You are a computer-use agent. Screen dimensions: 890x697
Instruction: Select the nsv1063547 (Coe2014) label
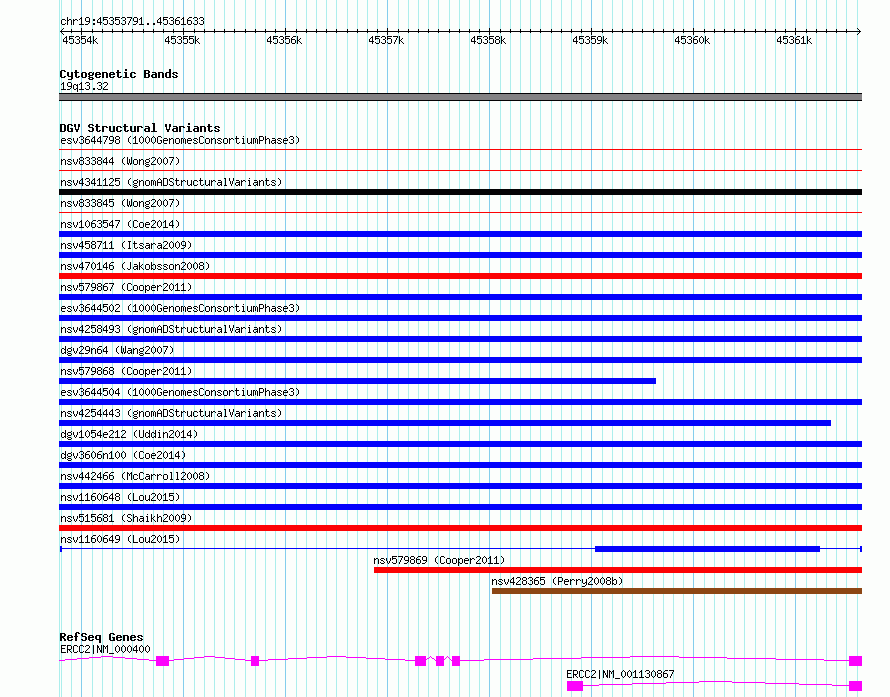(x=120, y=224)
